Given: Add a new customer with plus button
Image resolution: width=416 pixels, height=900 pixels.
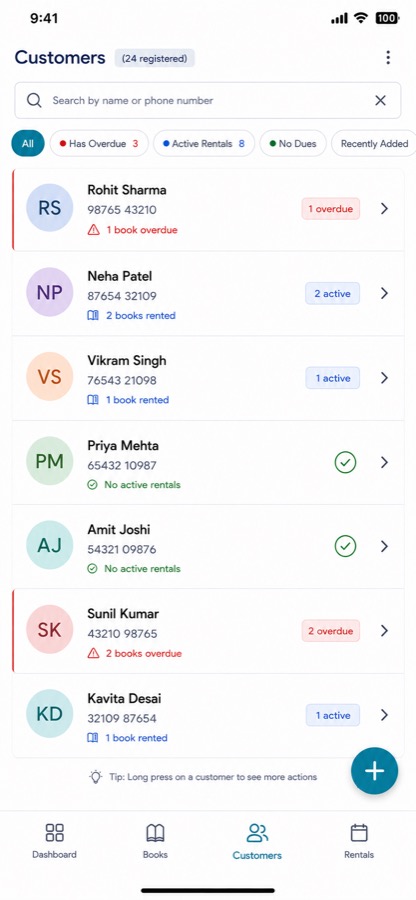Looking at the screenshot, I should 374,771.
